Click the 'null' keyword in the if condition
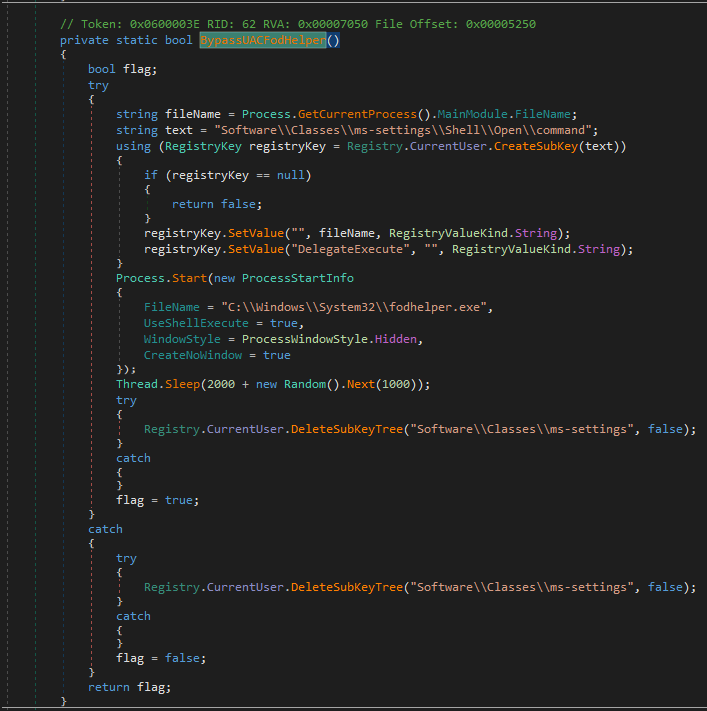This screenshot has width=707, height=711. pyautogui.click(x=291, y=175)
